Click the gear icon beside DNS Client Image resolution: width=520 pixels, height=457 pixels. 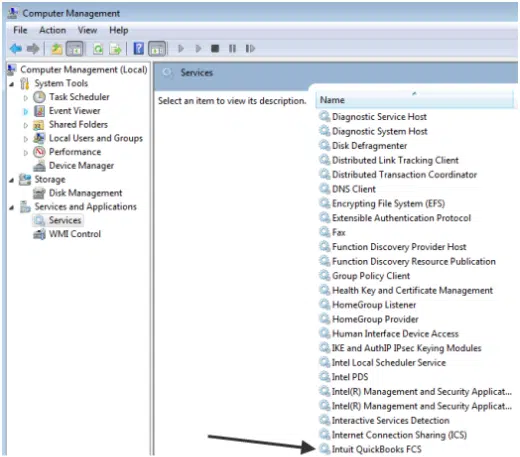324,188
